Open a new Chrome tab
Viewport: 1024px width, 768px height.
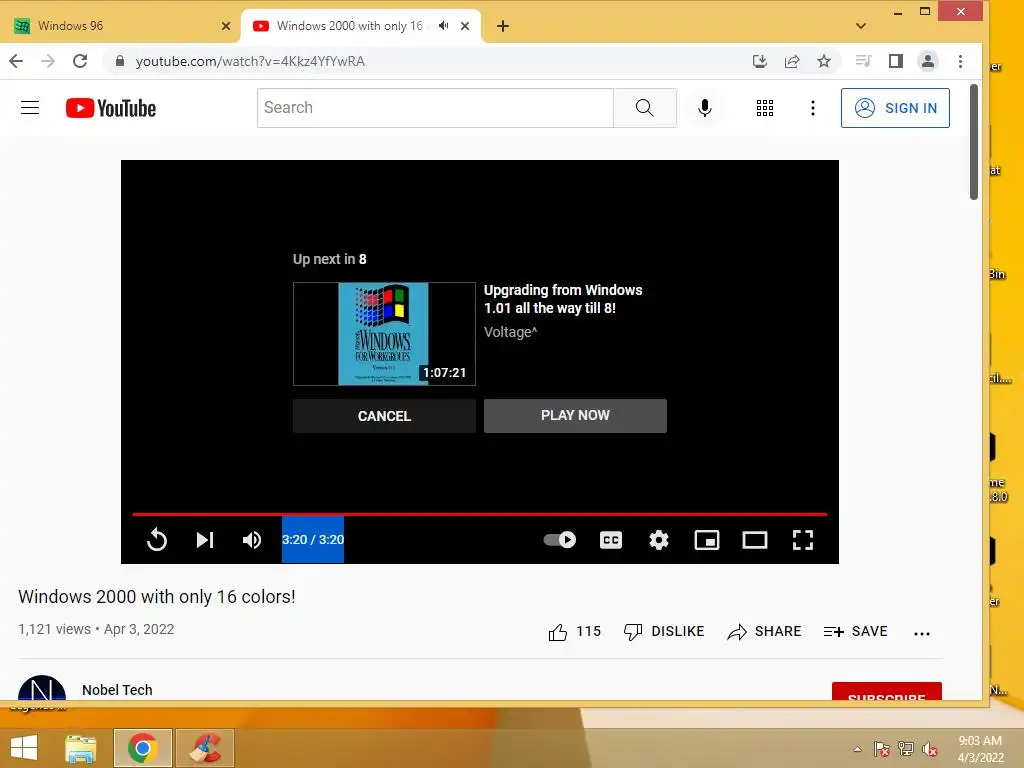[x=503, y=26]
